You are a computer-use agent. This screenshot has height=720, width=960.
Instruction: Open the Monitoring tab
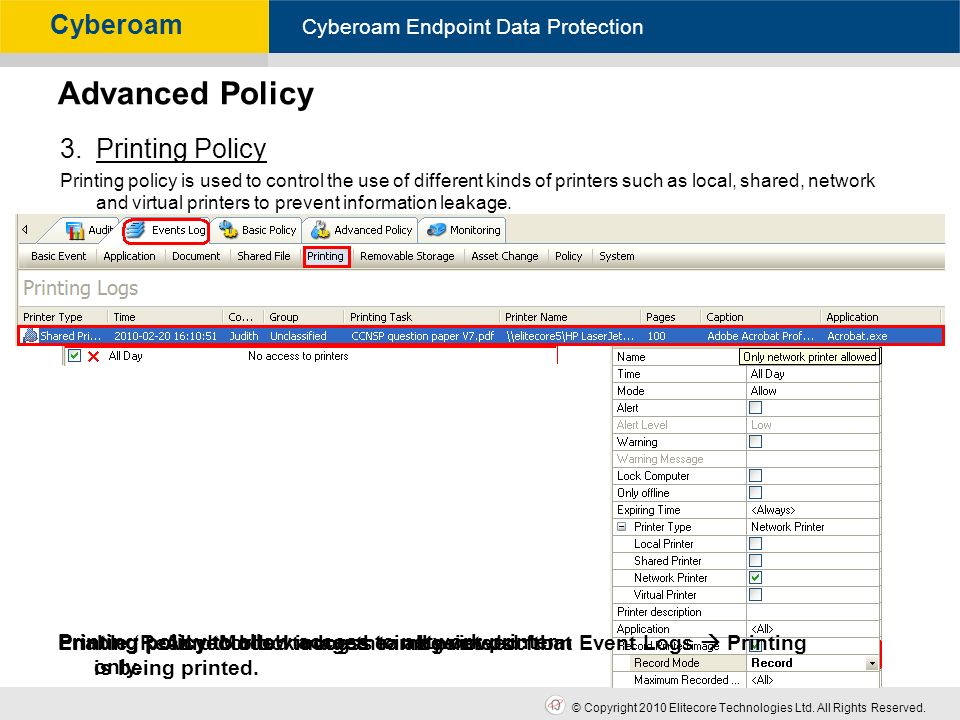(x=465, y=230)
